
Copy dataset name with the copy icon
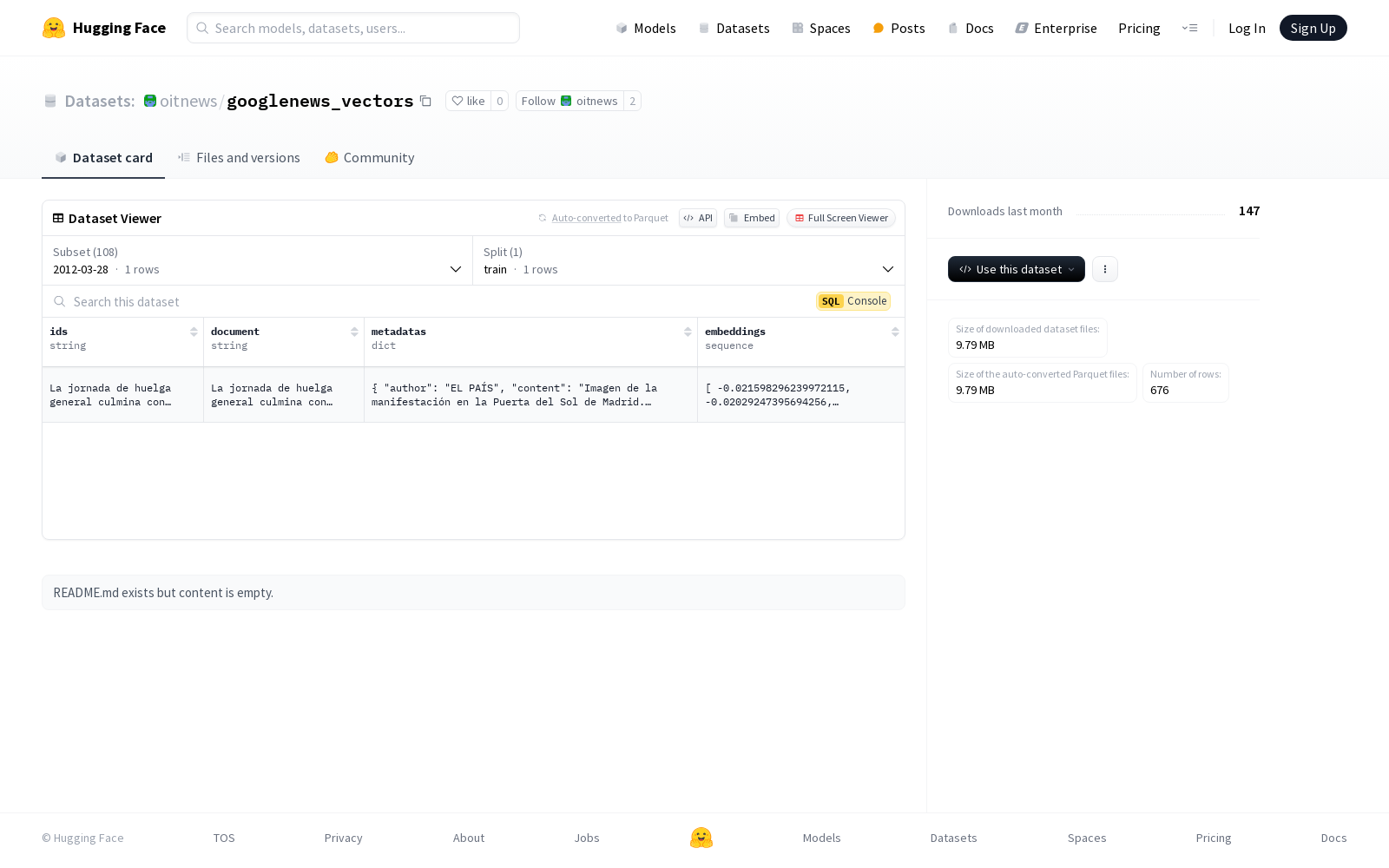point(425,101)
